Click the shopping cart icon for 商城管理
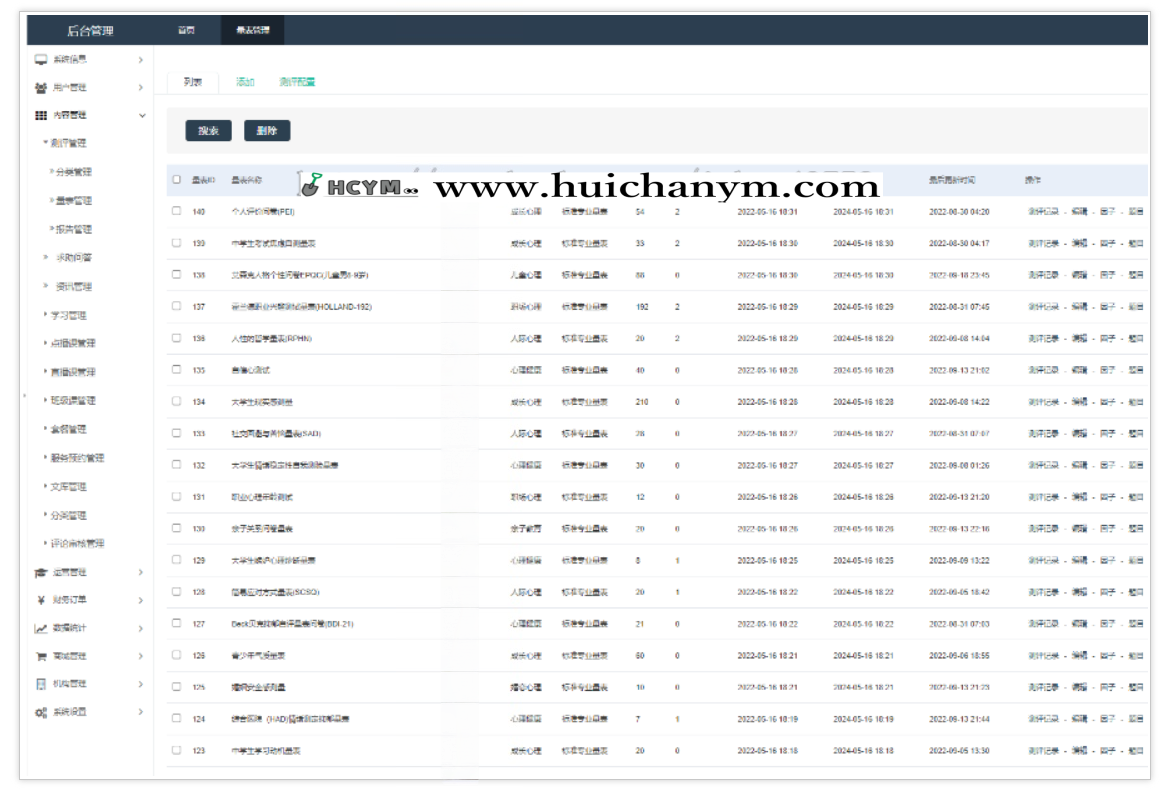 click(x=41, y=657)
